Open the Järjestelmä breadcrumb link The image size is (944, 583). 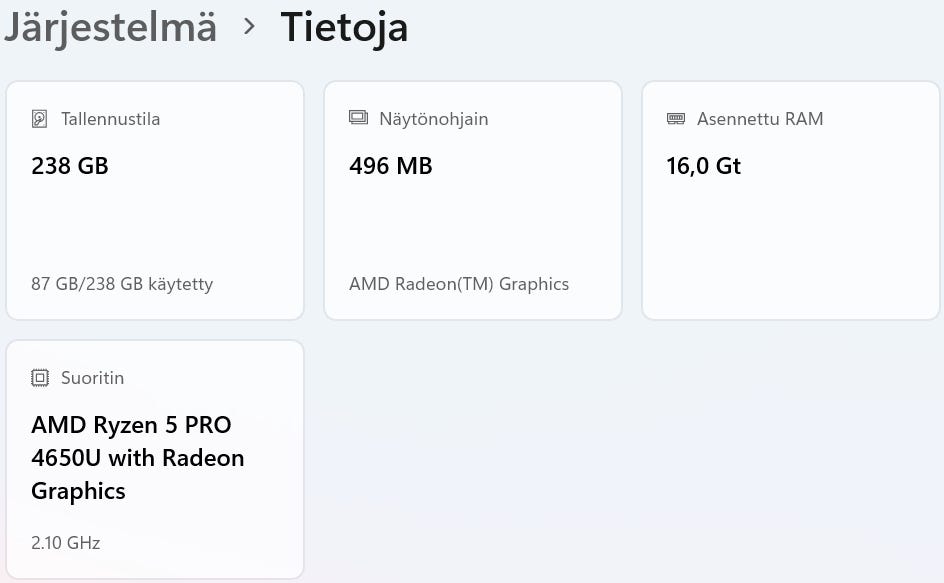[x=110, y=27]
